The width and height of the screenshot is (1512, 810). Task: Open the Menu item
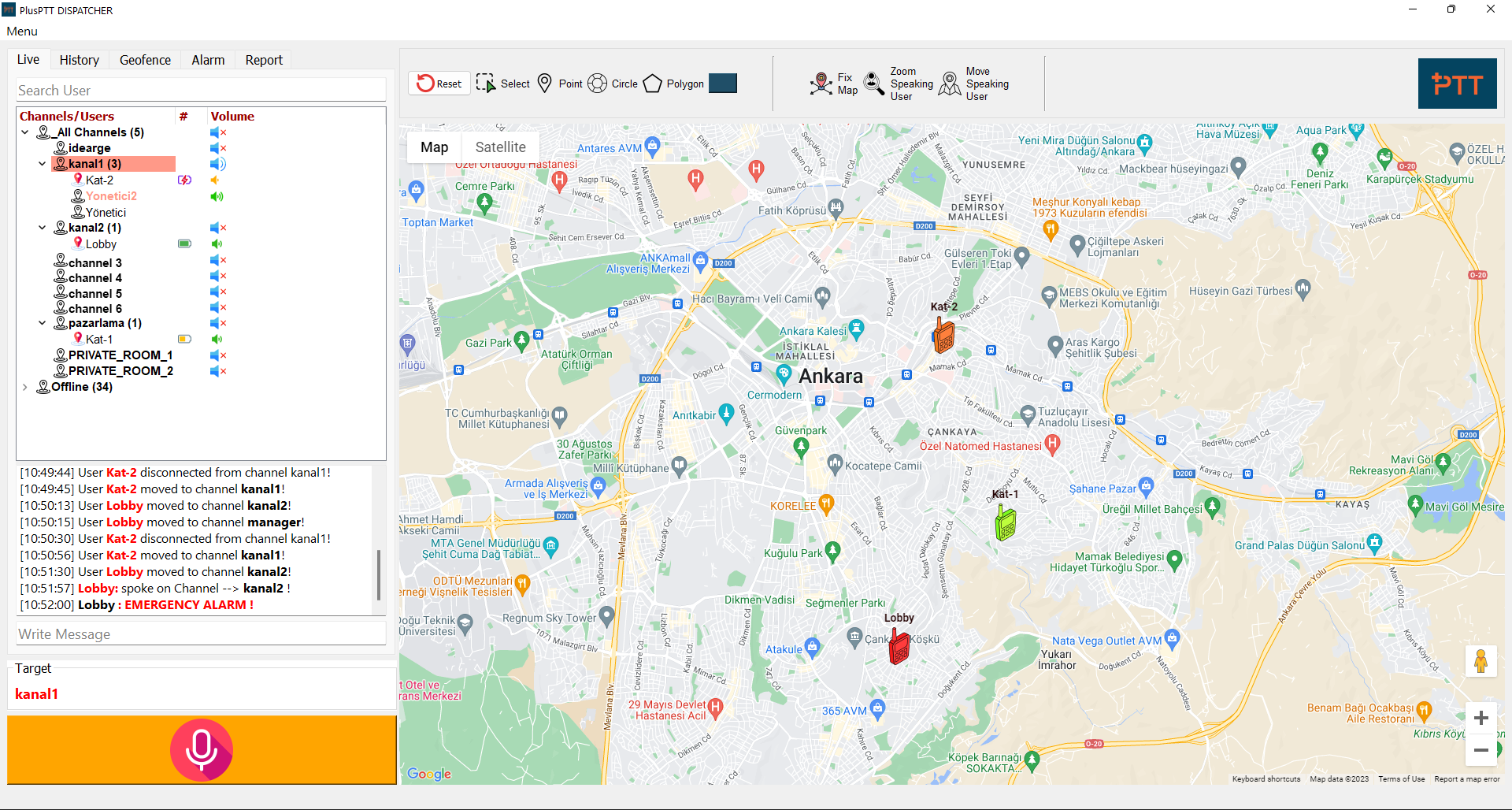[x=22, y=32]
